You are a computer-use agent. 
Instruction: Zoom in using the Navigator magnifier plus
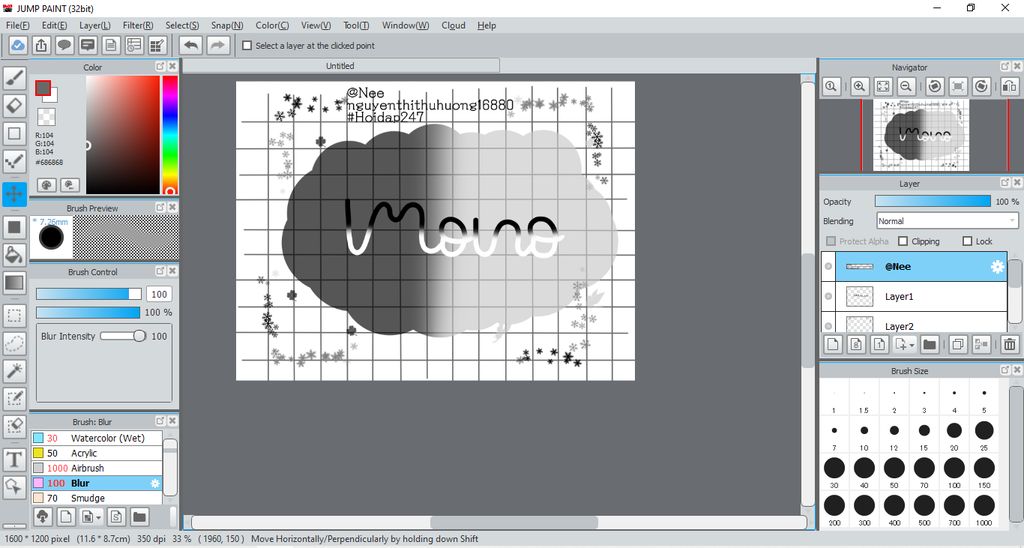point(859,86)
